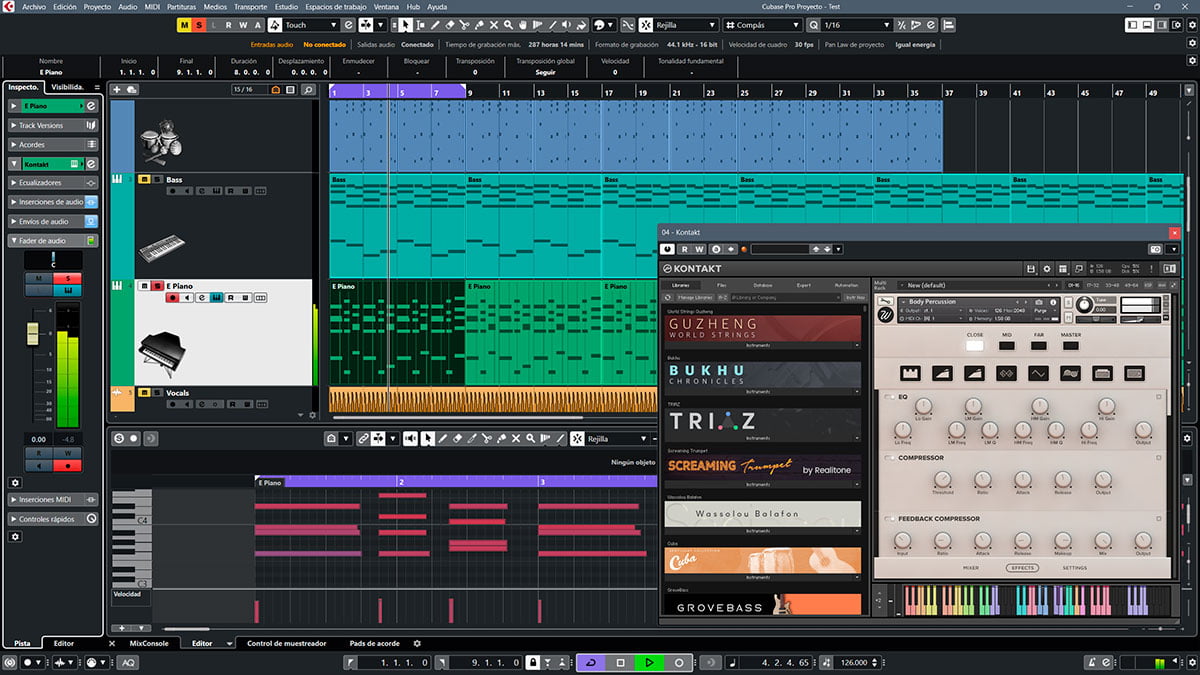
Task: Select scissors tool in key editor toolbar
Action: (487, 438)
